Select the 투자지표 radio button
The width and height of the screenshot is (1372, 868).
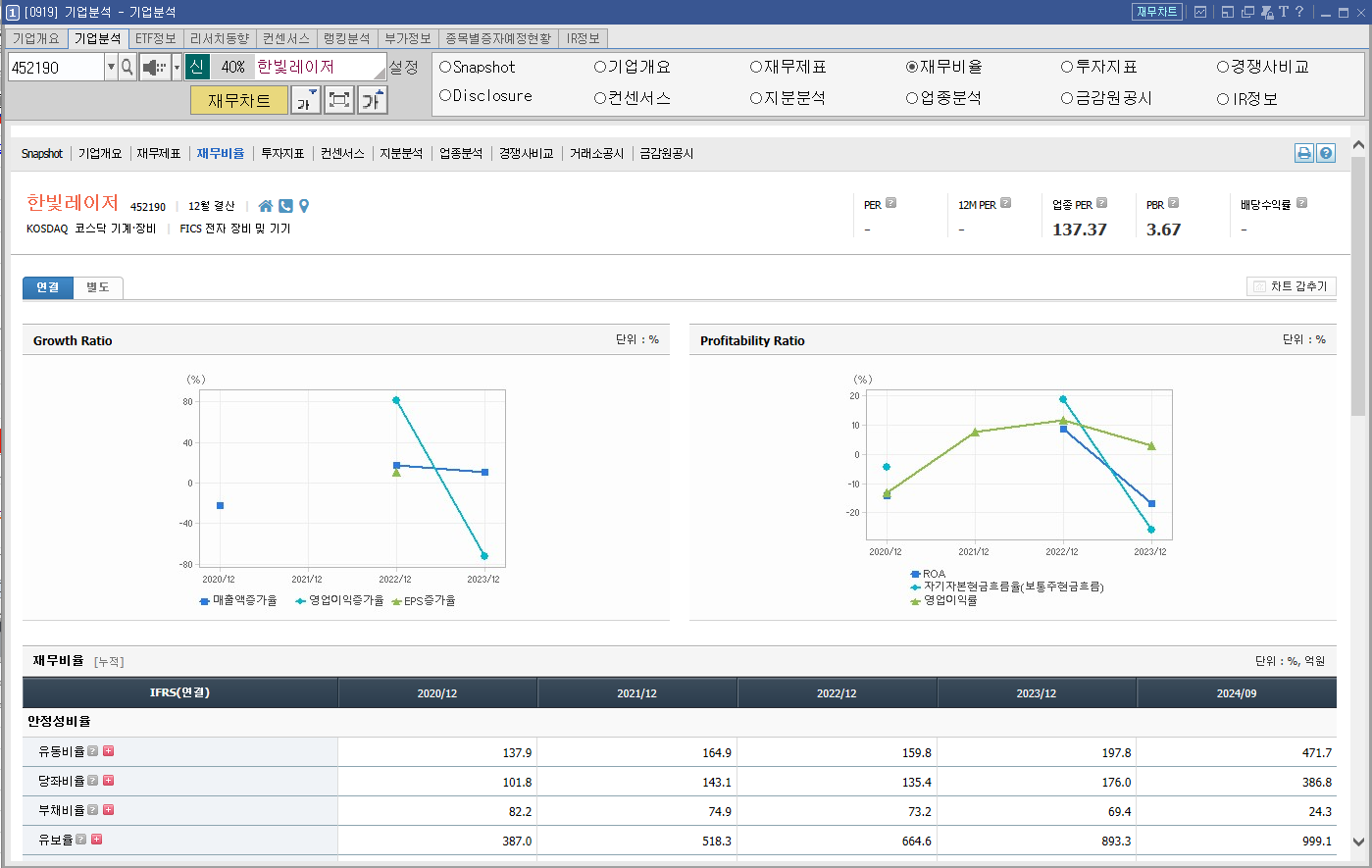pos(1067,67)
